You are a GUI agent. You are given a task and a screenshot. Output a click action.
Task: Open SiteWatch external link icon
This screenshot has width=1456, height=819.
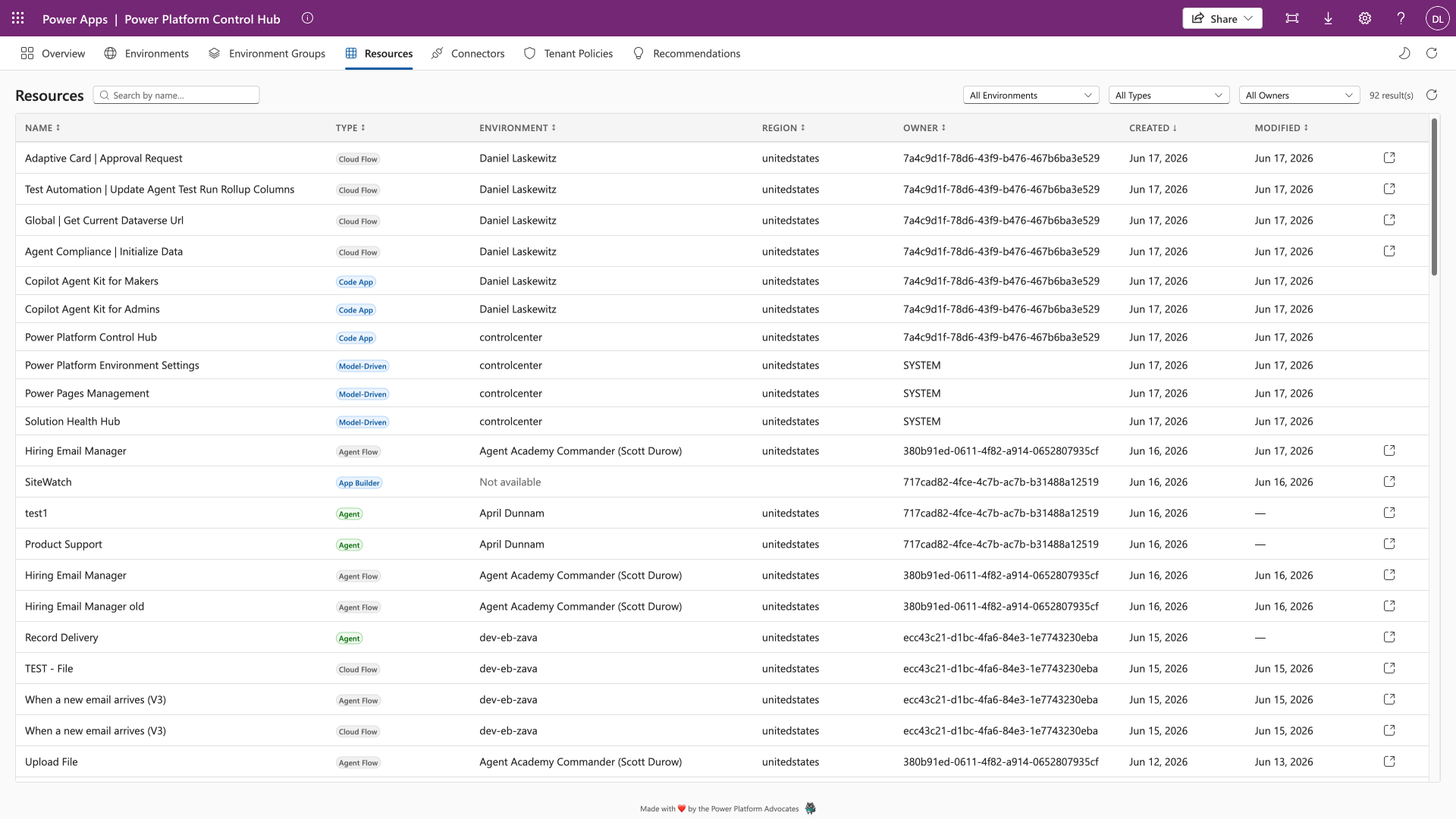click(x=1389, y=482)
